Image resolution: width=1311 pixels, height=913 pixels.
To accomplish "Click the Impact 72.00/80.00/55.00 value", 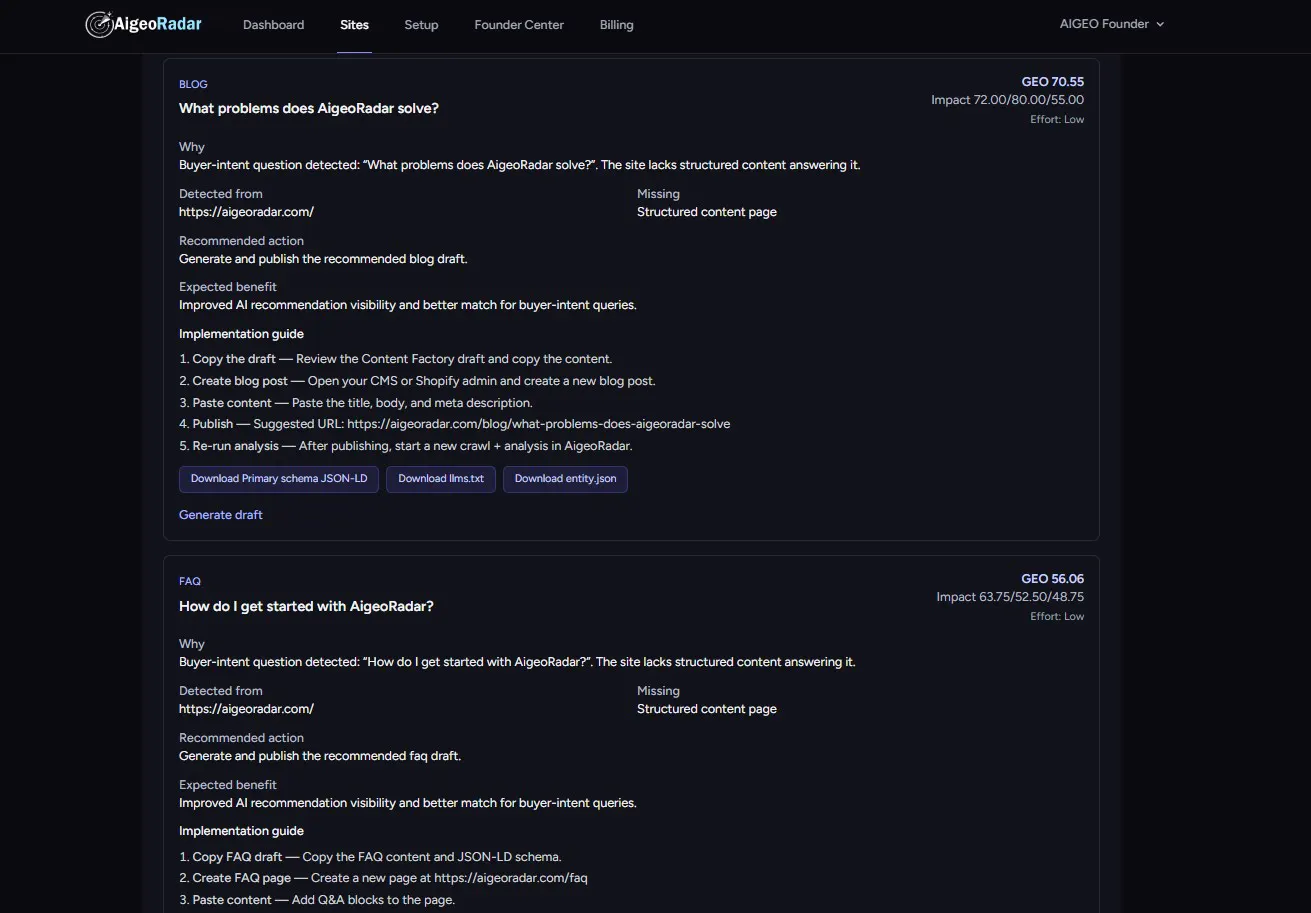I will click(x=1007, y=100).
